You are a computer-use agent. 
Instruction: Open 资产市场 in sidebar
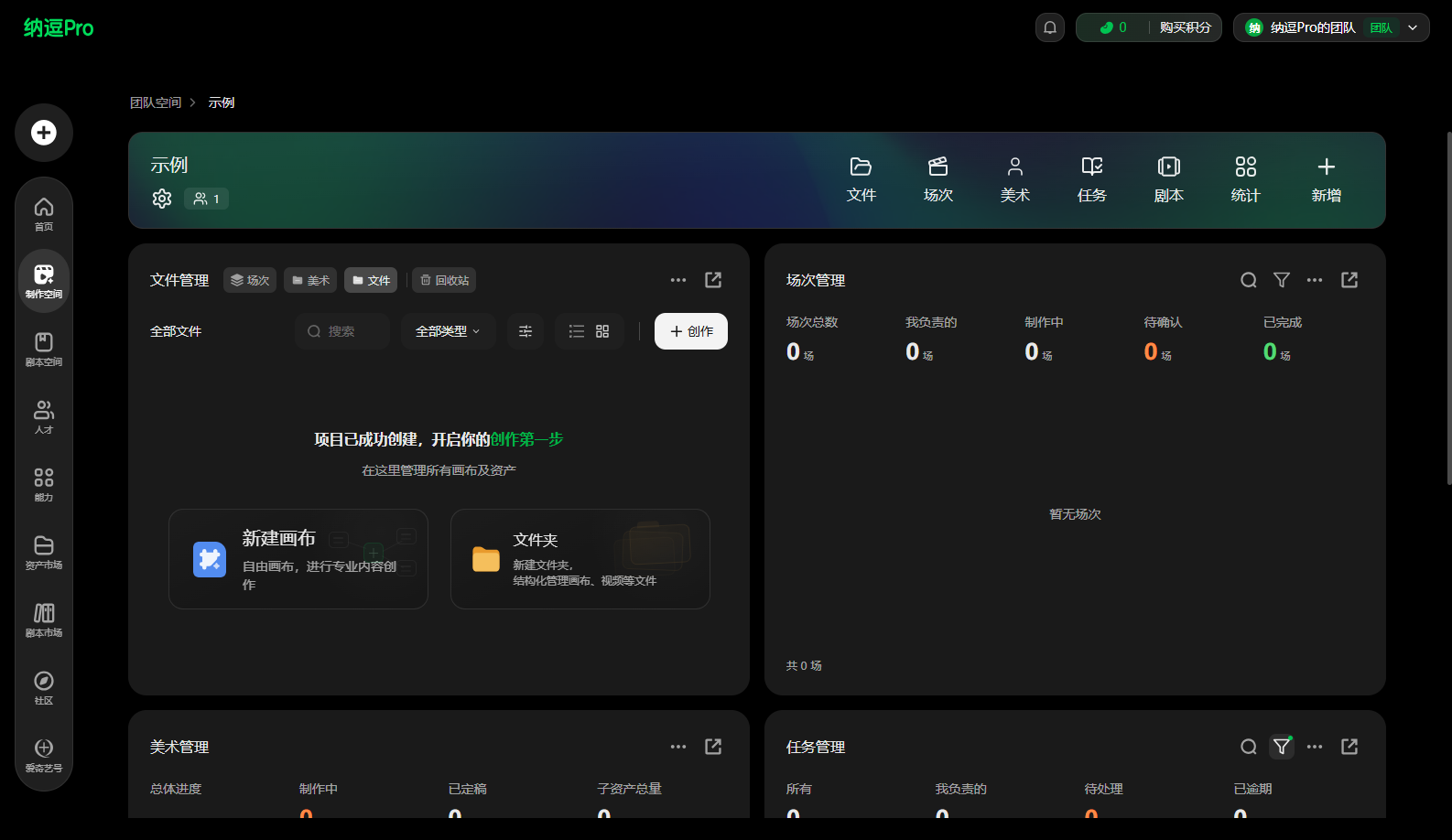coord(44,553)
